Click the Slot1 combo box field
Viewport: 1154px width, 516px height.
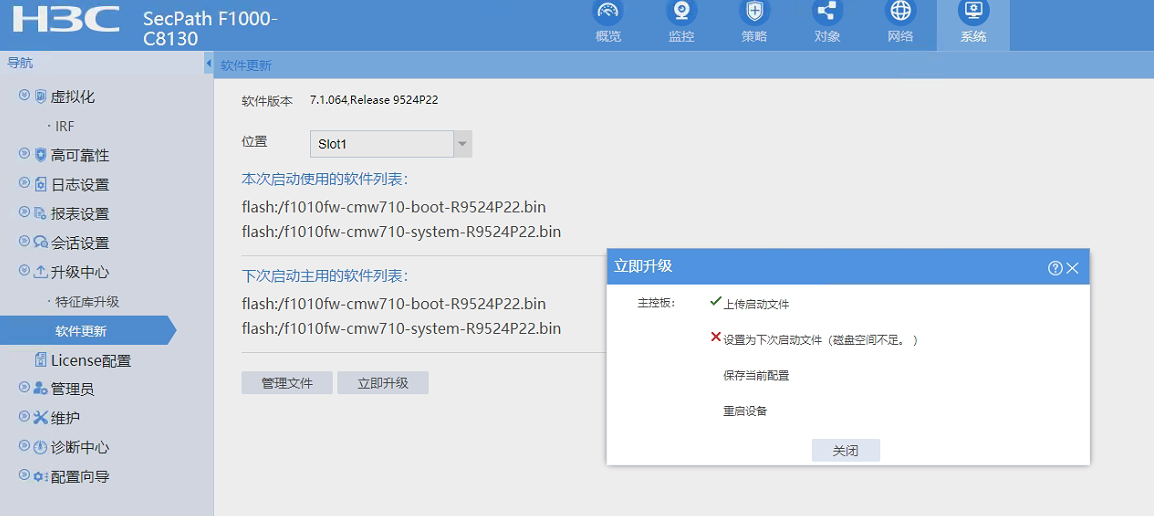click(x=391, y=144)
